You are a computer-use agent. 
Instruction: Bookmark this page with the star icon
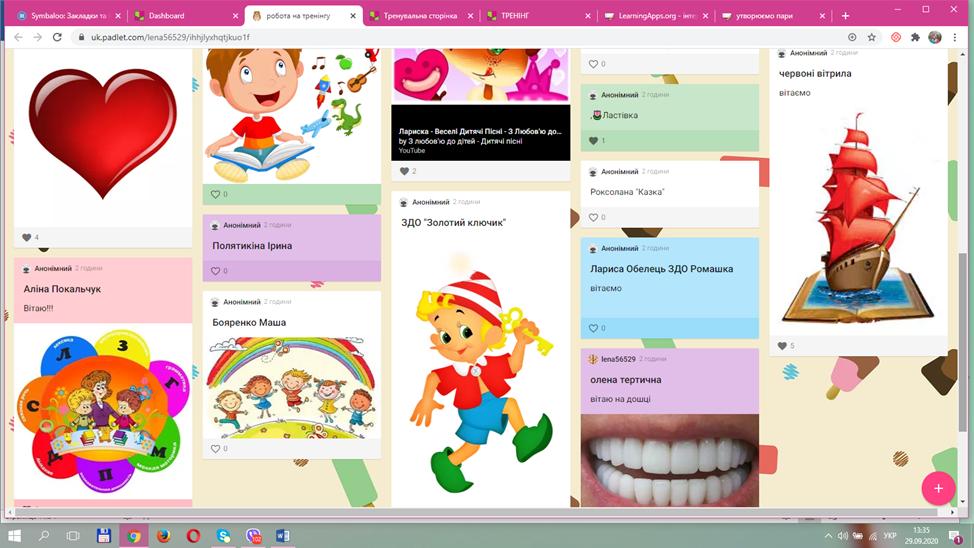[872, 37]
